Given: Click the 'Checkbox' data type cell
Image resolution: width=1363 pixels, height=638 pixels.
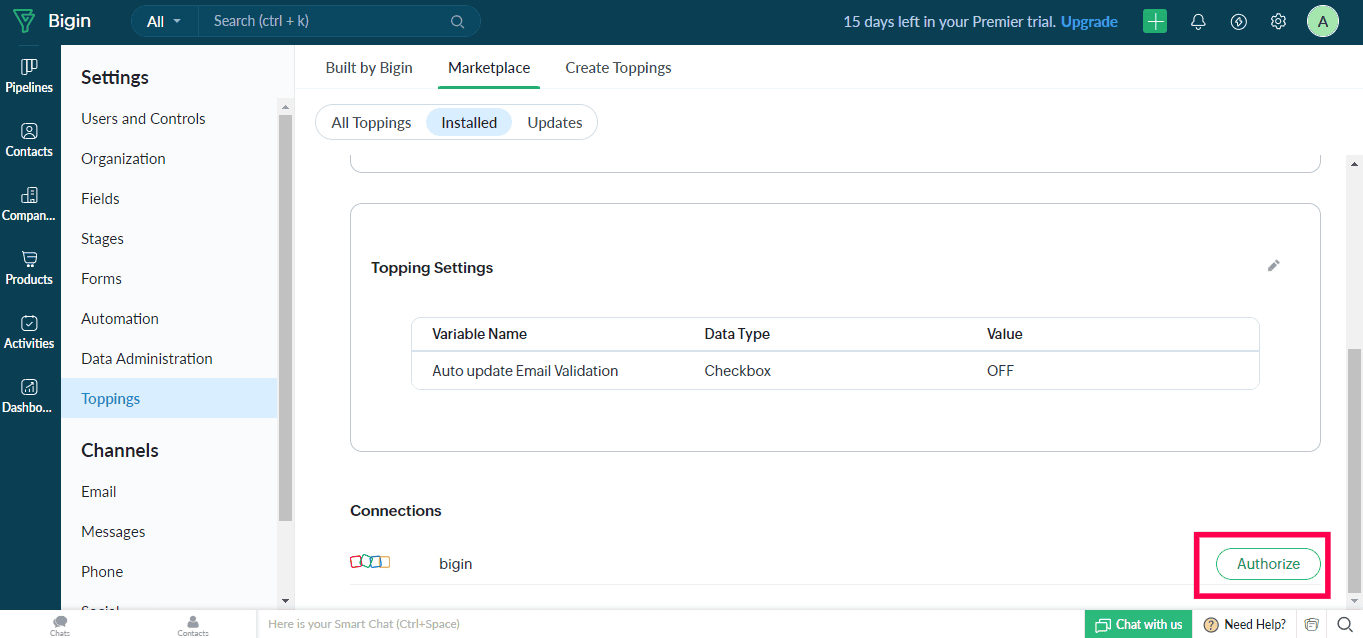Looking at the screenshot, I should pos(738,371).
